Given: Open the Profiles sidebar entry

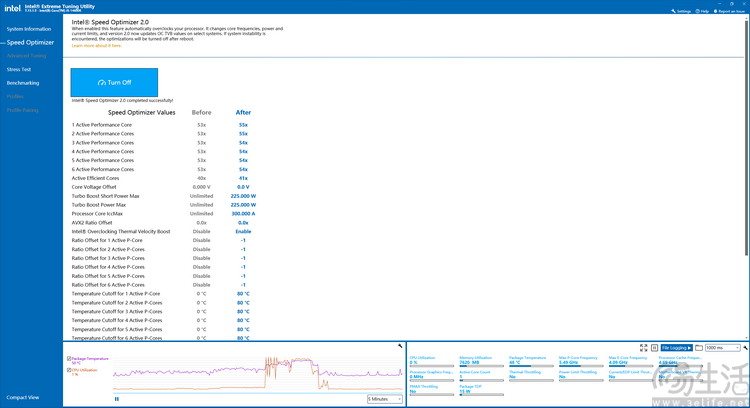Looking at the screenshot, I should pos(15,97).
